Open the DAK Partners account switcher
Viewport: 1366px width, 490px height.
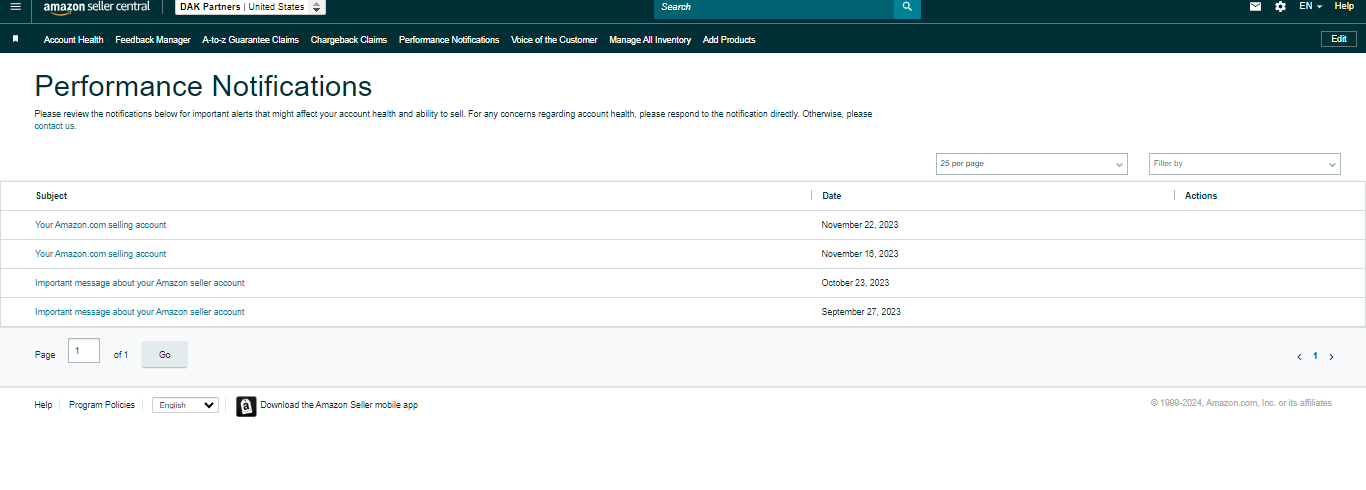click(x=250, y=7)
